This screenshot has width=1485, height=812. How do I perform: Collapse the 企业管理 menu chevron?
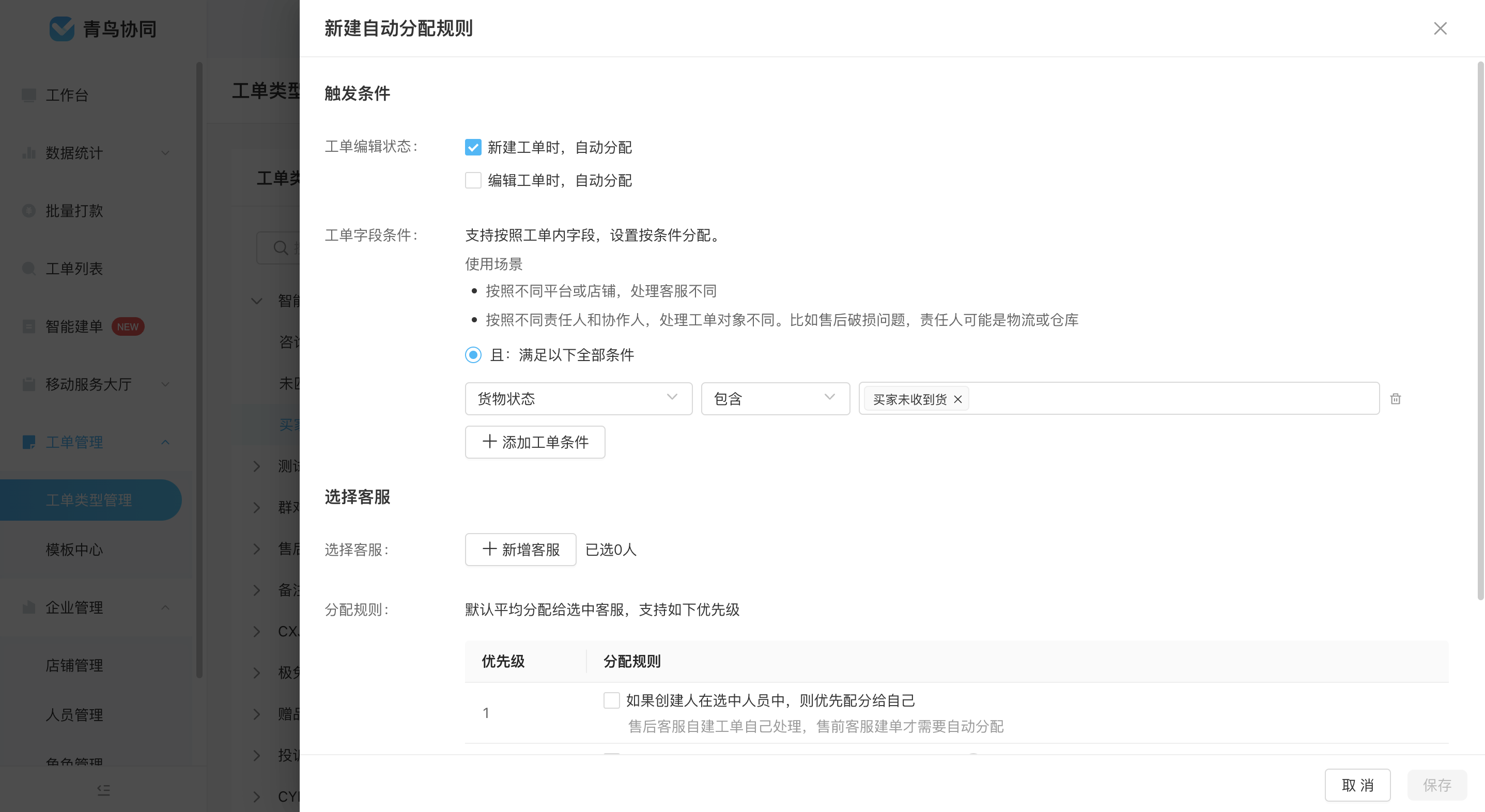[x=165, y=607]
